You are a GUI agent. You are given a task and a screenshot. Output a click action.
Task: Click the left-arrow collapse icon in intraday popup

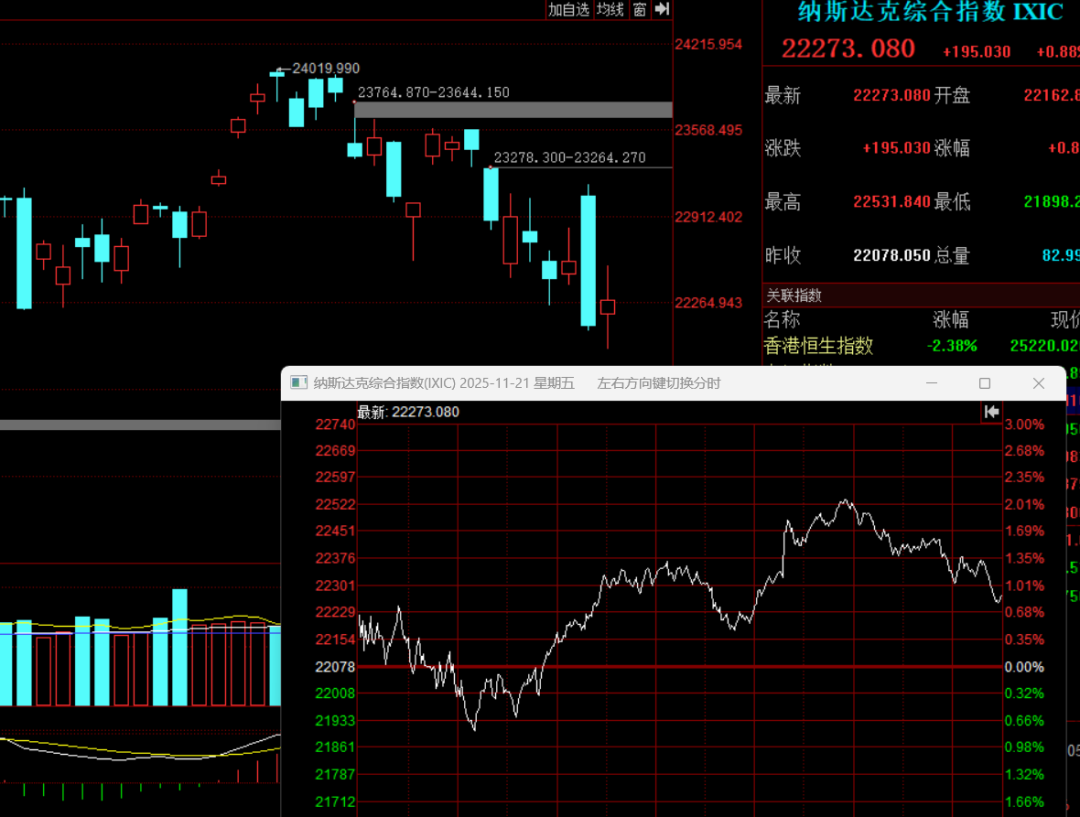(991, 411)
